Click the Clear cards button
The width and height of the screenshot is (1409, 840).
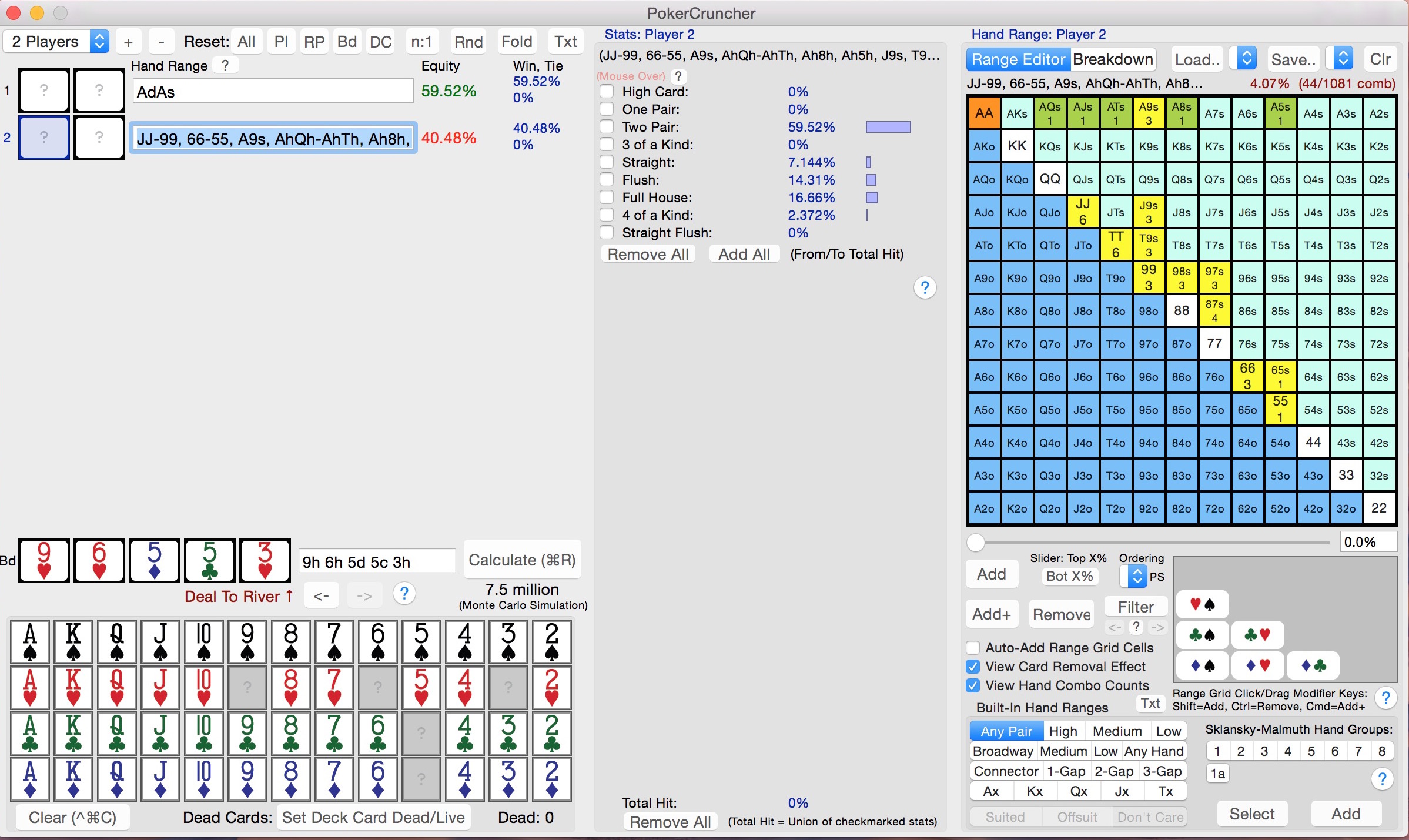pyautogui.click(x=72, y=817)
